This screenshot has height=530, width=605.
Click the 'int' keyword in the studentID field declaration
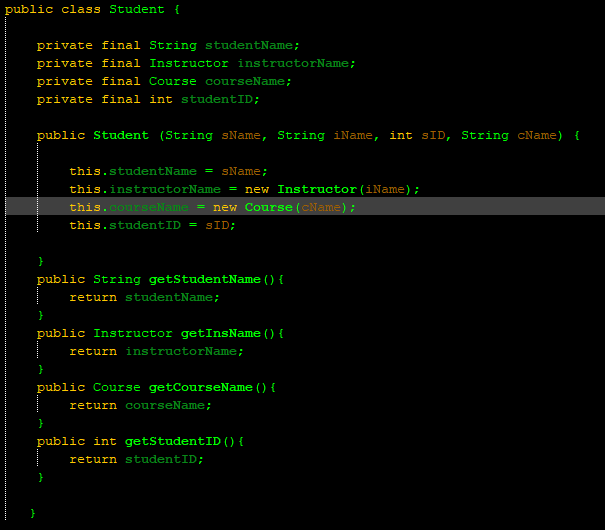pyautogui.click(x=161, y=100)
